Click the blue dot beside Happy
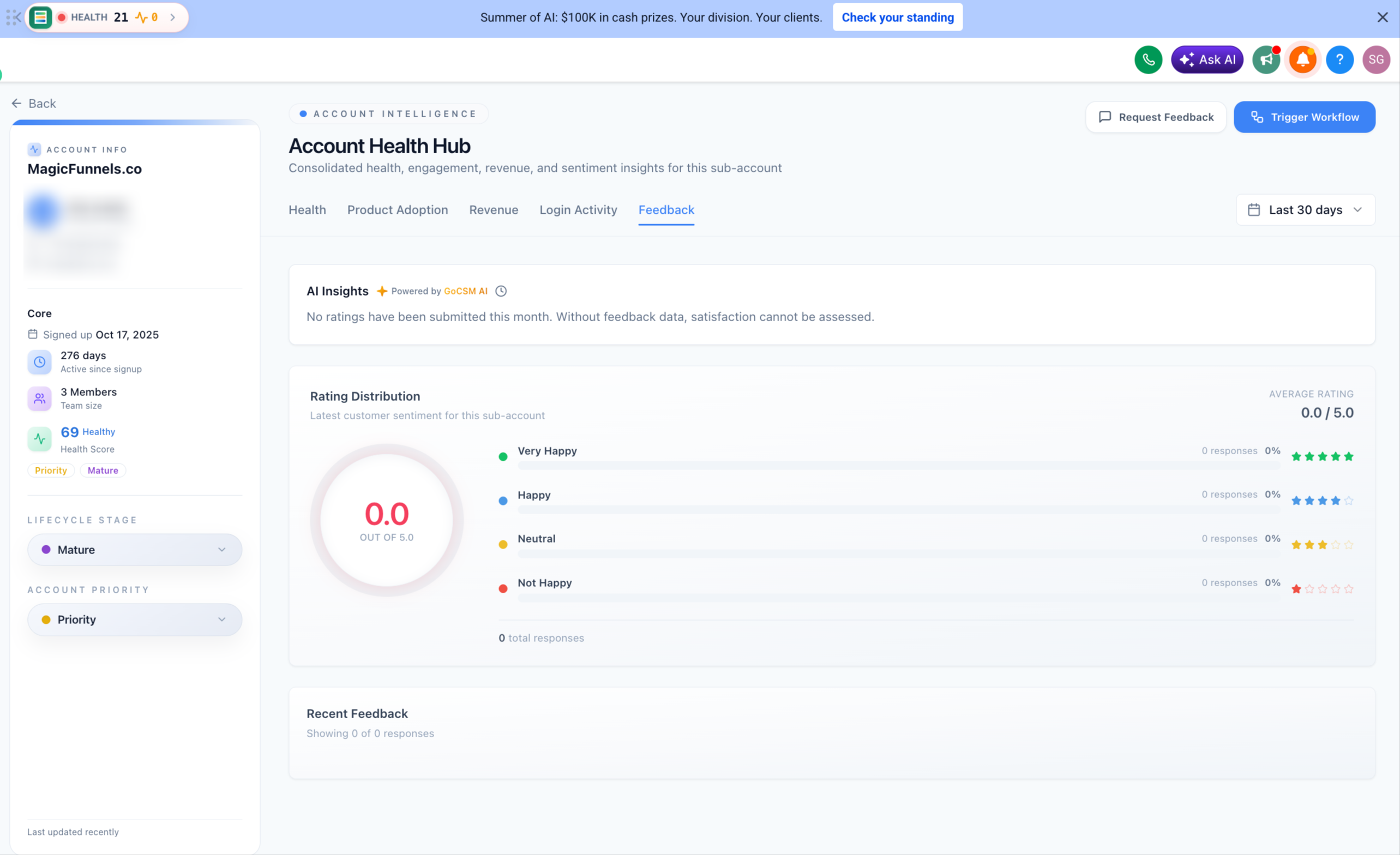Screen dimensions: 1400x855 tap(503, 501)
